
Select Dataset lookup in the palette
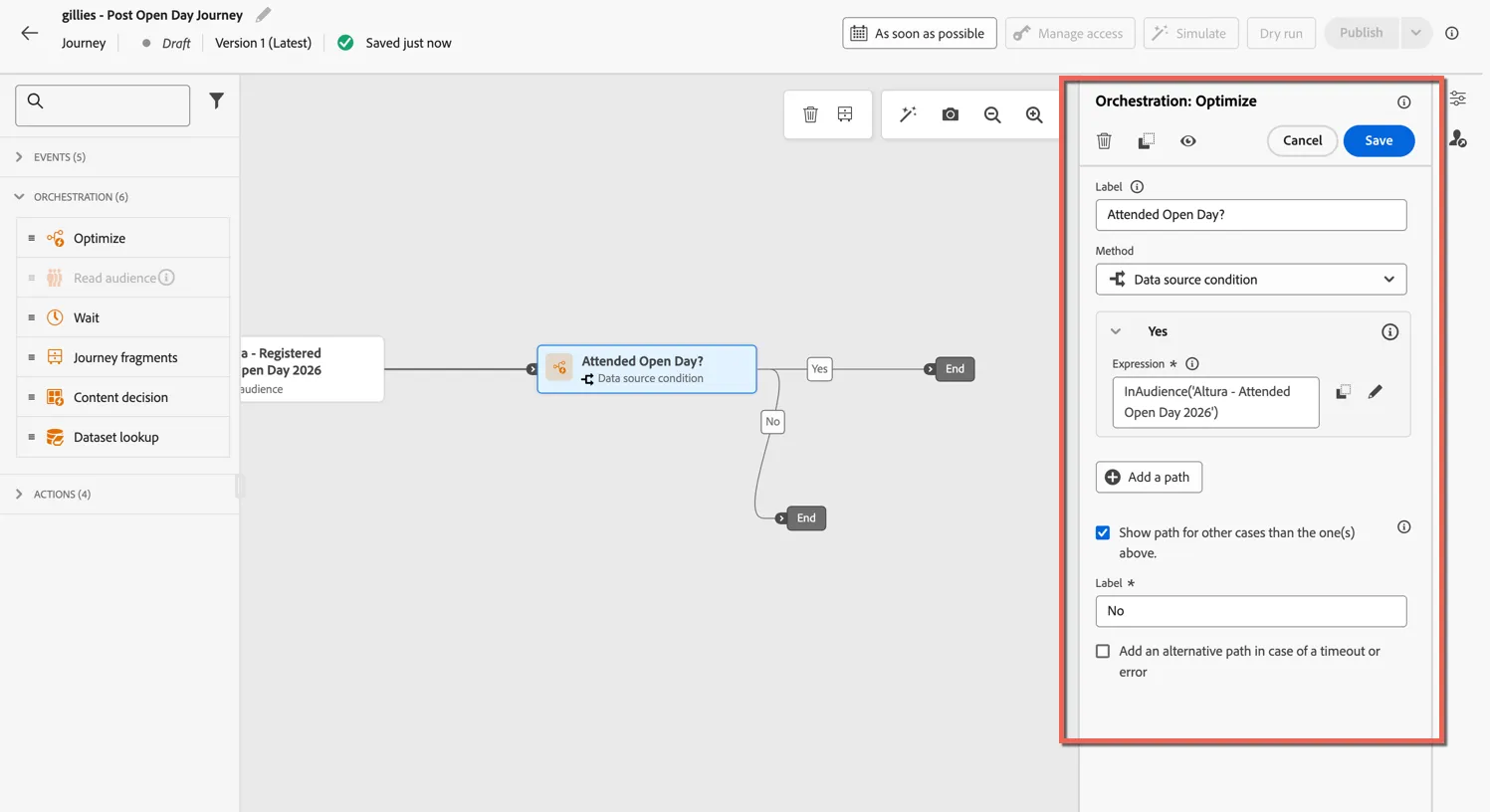[x=123, y=437]
